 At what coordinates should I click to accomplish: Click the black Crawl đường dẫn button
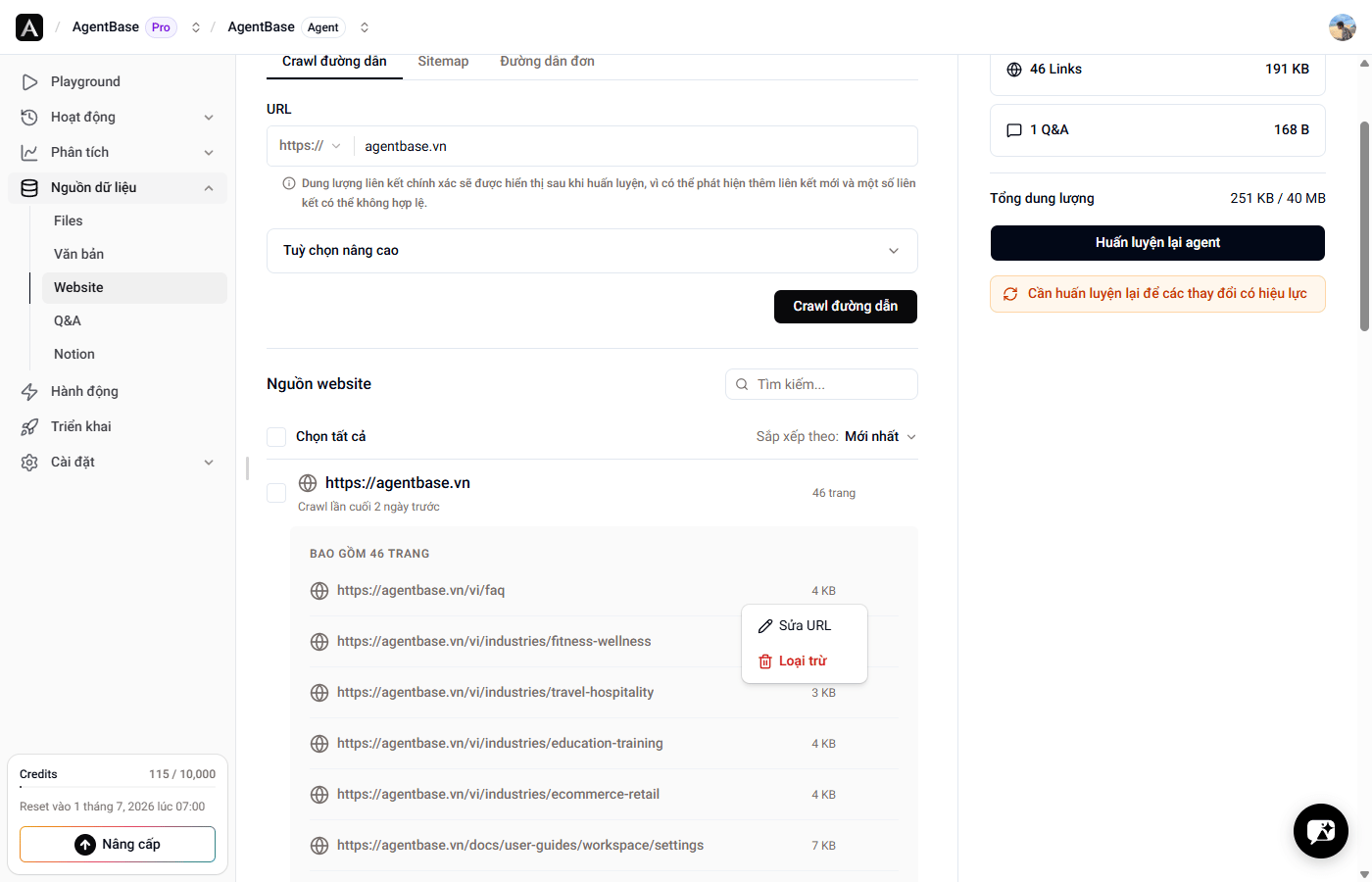click(x=846, y=307)
